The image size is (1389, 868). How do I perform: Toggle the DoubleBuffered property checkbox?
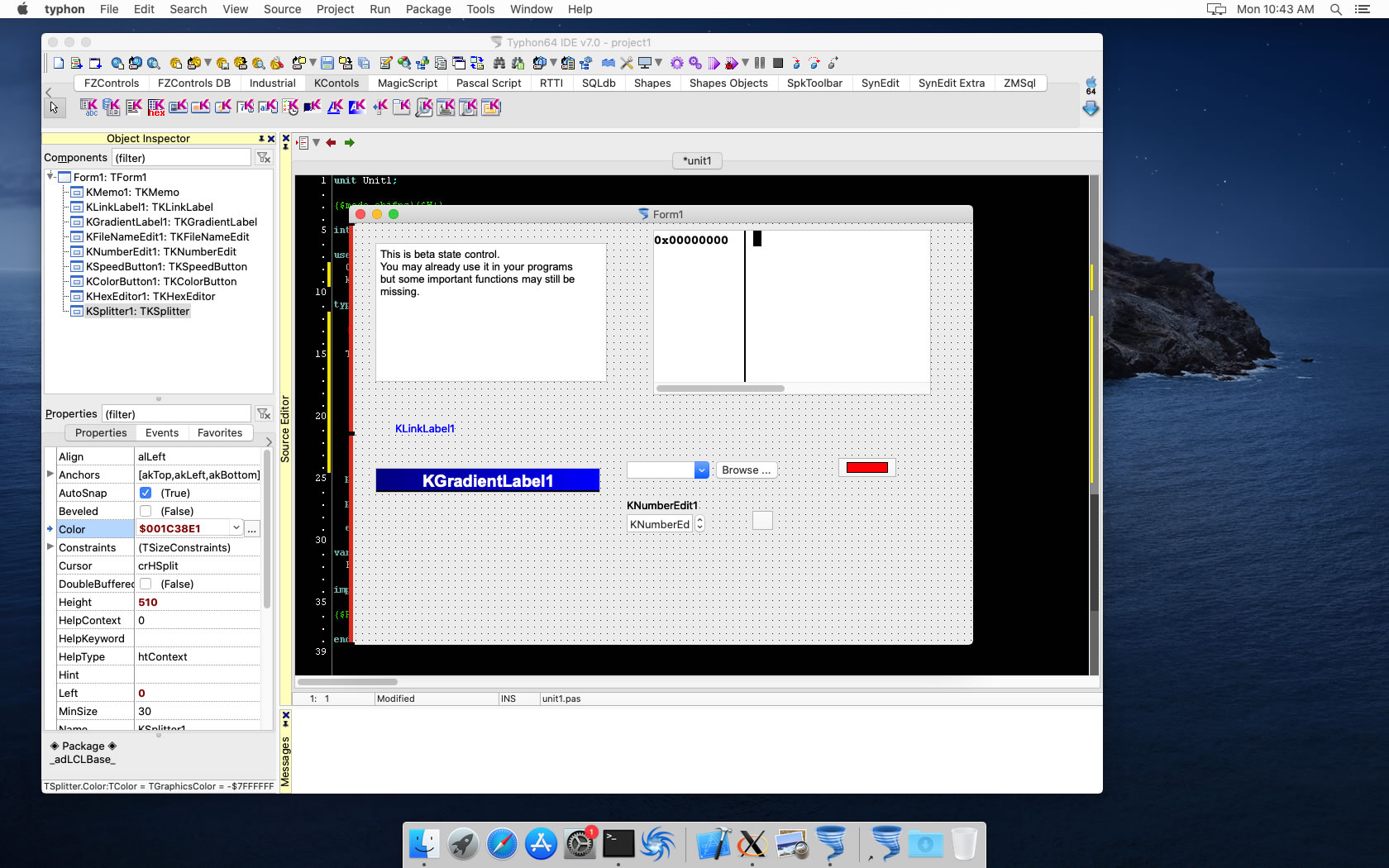(146, 584)
